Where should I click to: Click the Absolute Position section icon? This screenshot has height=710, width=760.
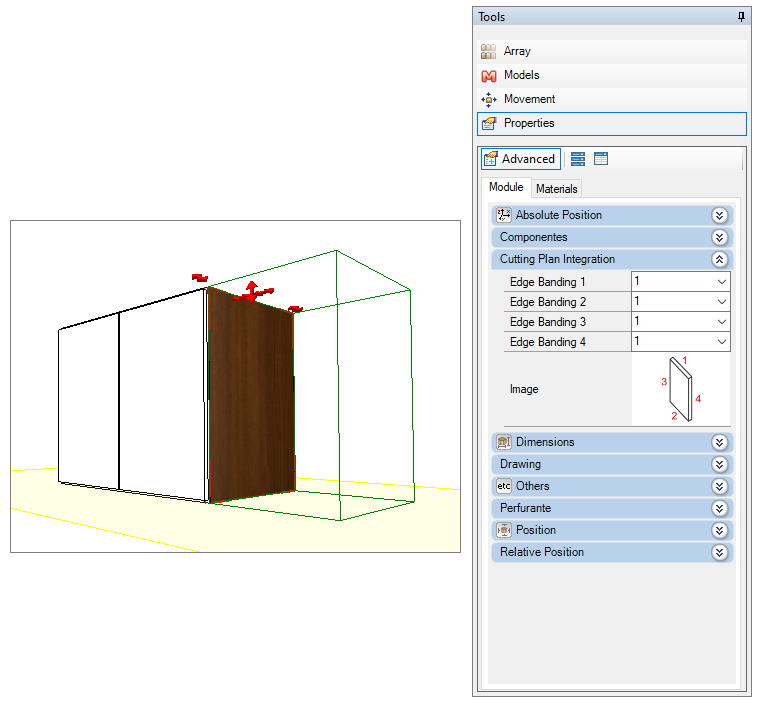tap(504, 215)
